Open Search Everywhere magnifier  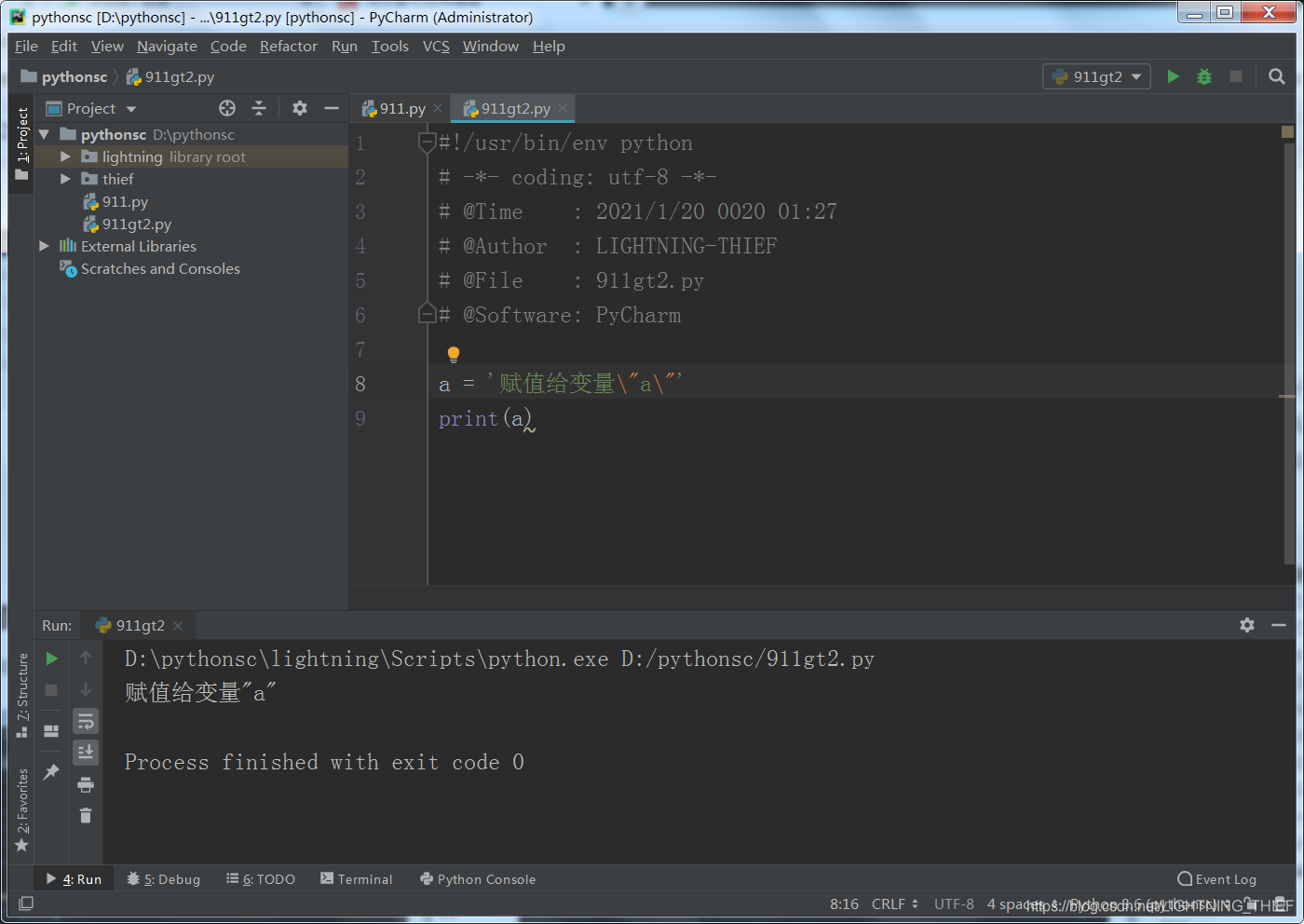click(1277, 76)
